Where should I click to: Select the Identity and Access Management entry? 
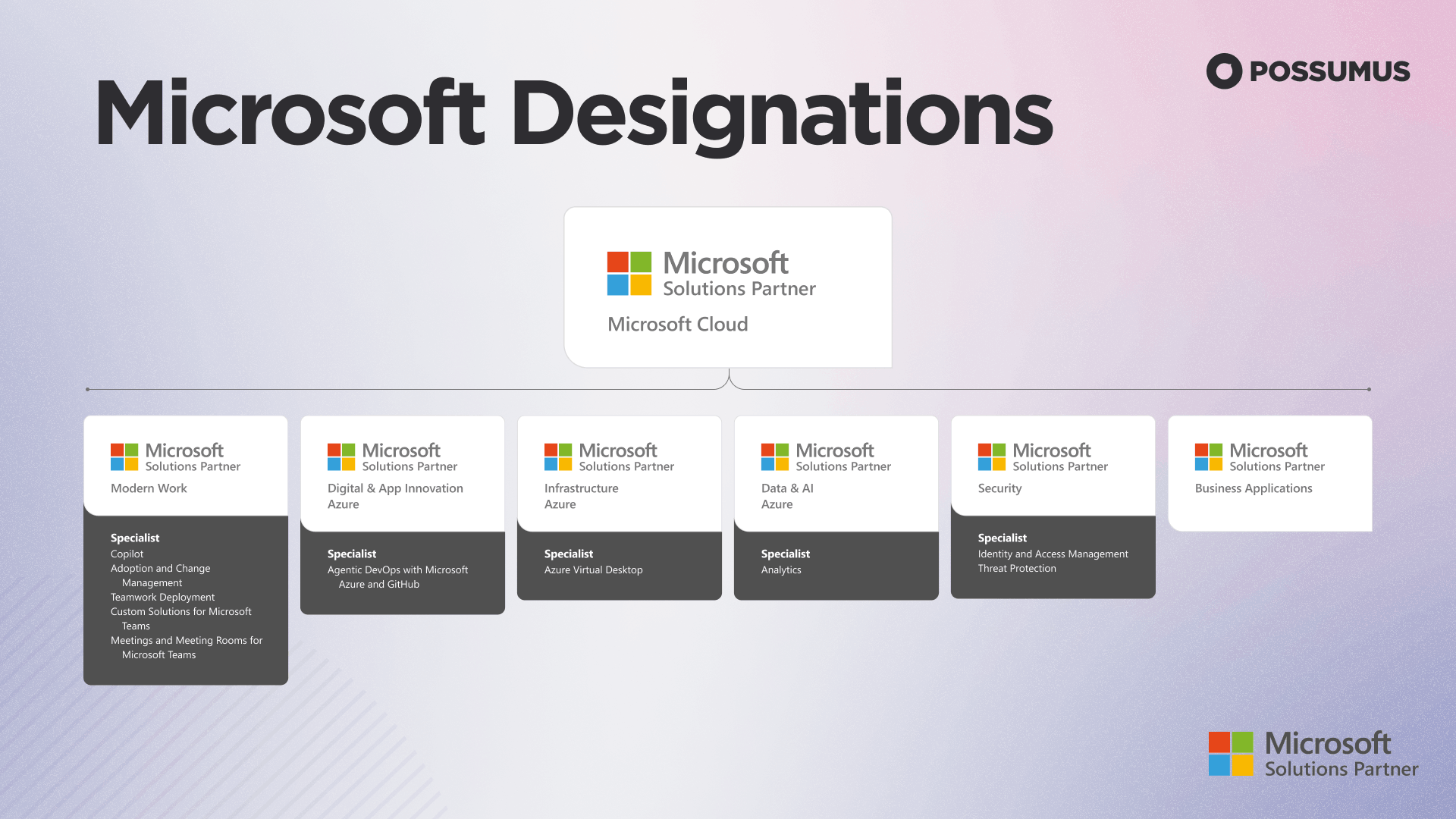point(1053,554)
